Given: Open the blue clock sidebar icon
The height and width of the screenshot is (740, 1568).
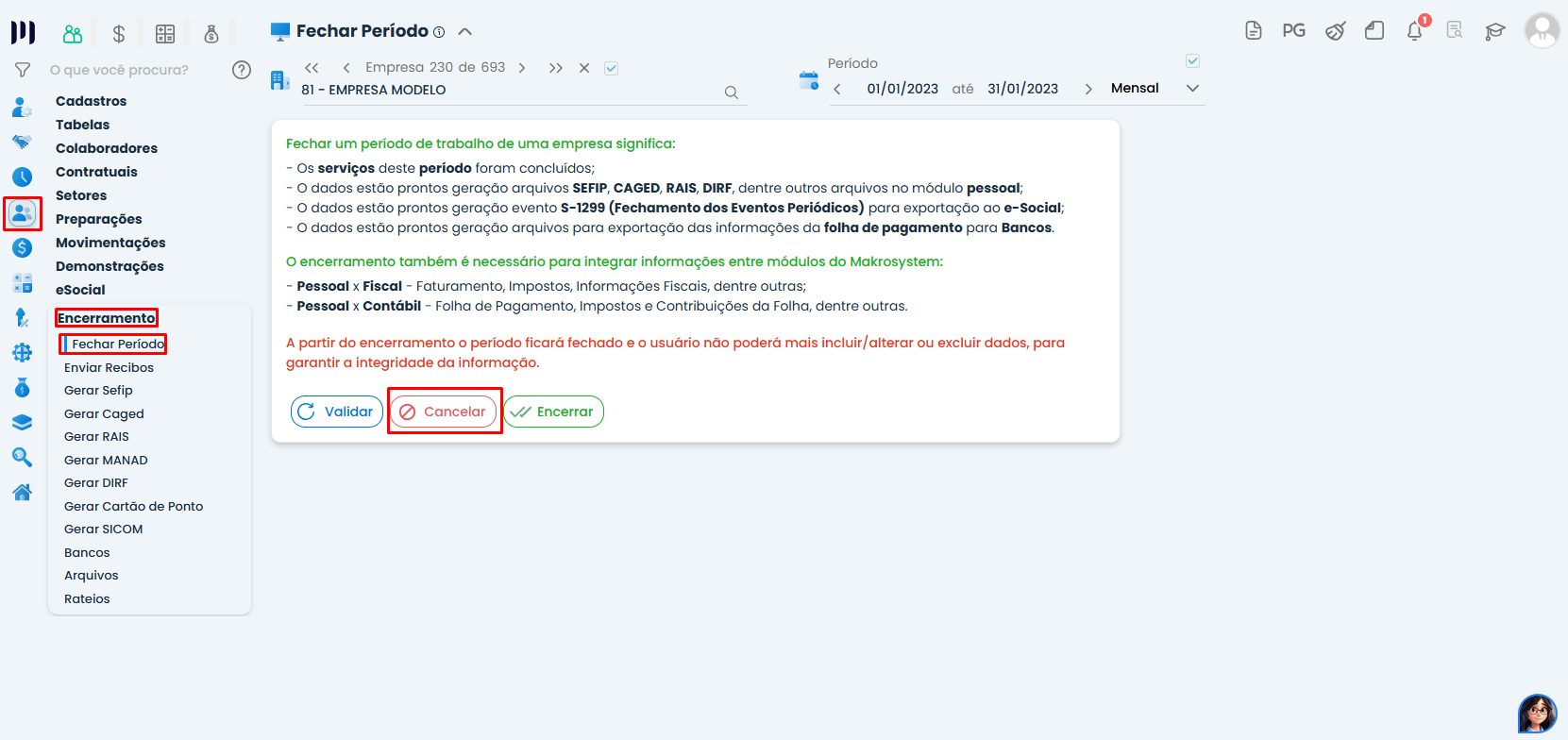Looking at the screenshot, I should 22,177.
